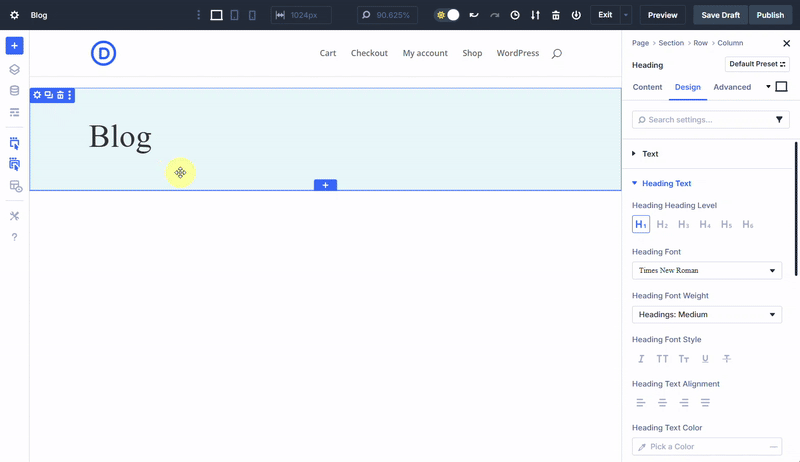Open the settings filter funnel icon

(779, 120)
